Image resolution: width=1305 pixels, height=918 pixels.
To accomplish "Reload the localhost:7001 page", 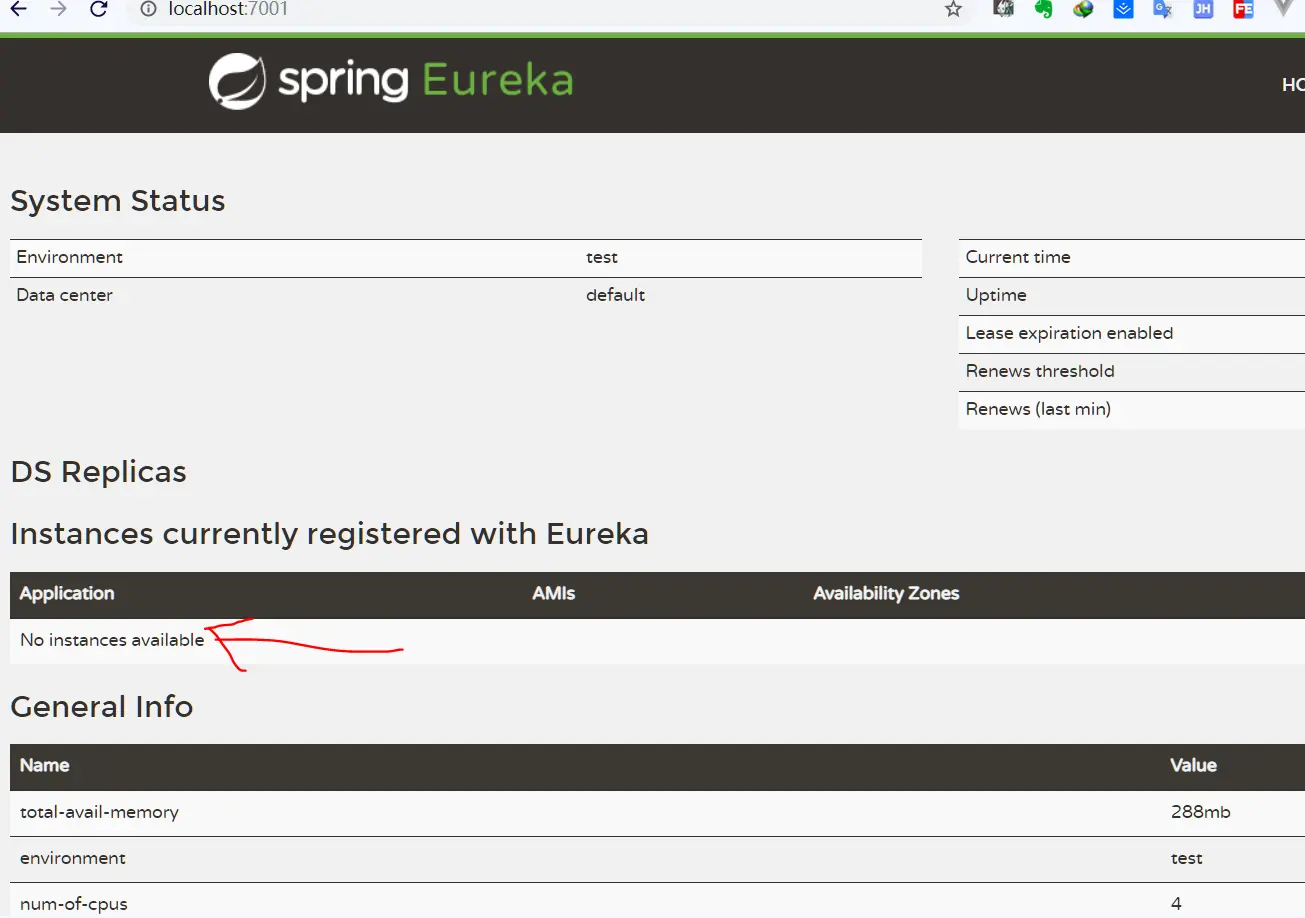I will (x=98, y=9).
